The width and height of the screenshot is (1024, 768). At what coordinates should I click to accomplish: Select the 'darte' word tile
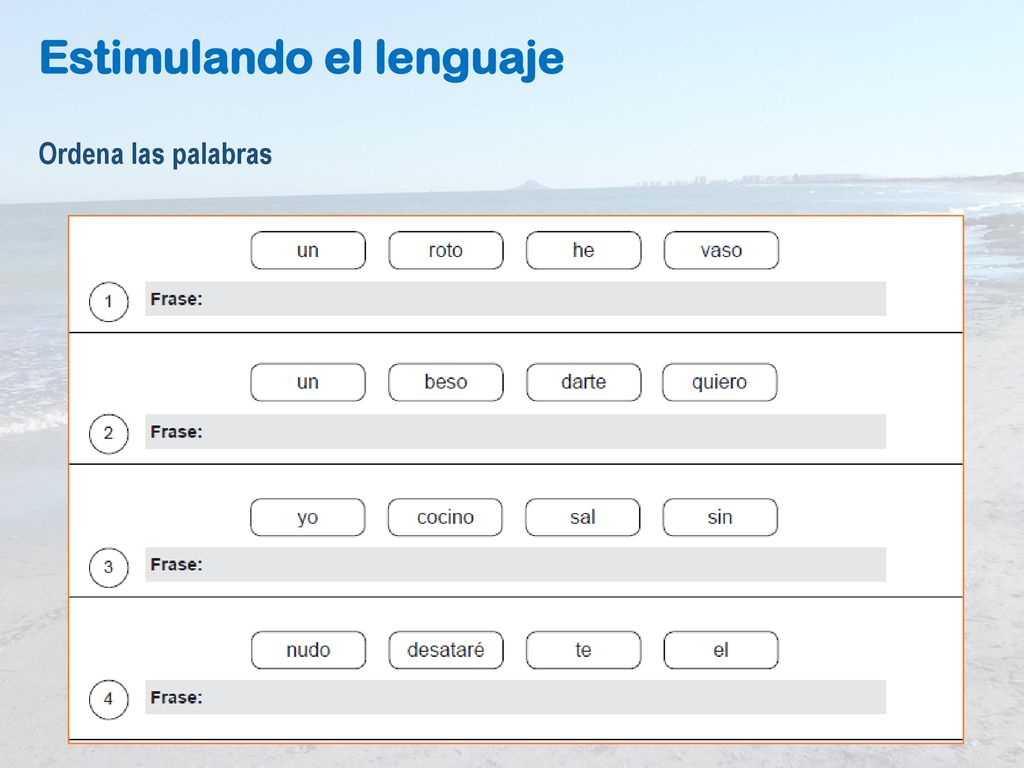584,382
